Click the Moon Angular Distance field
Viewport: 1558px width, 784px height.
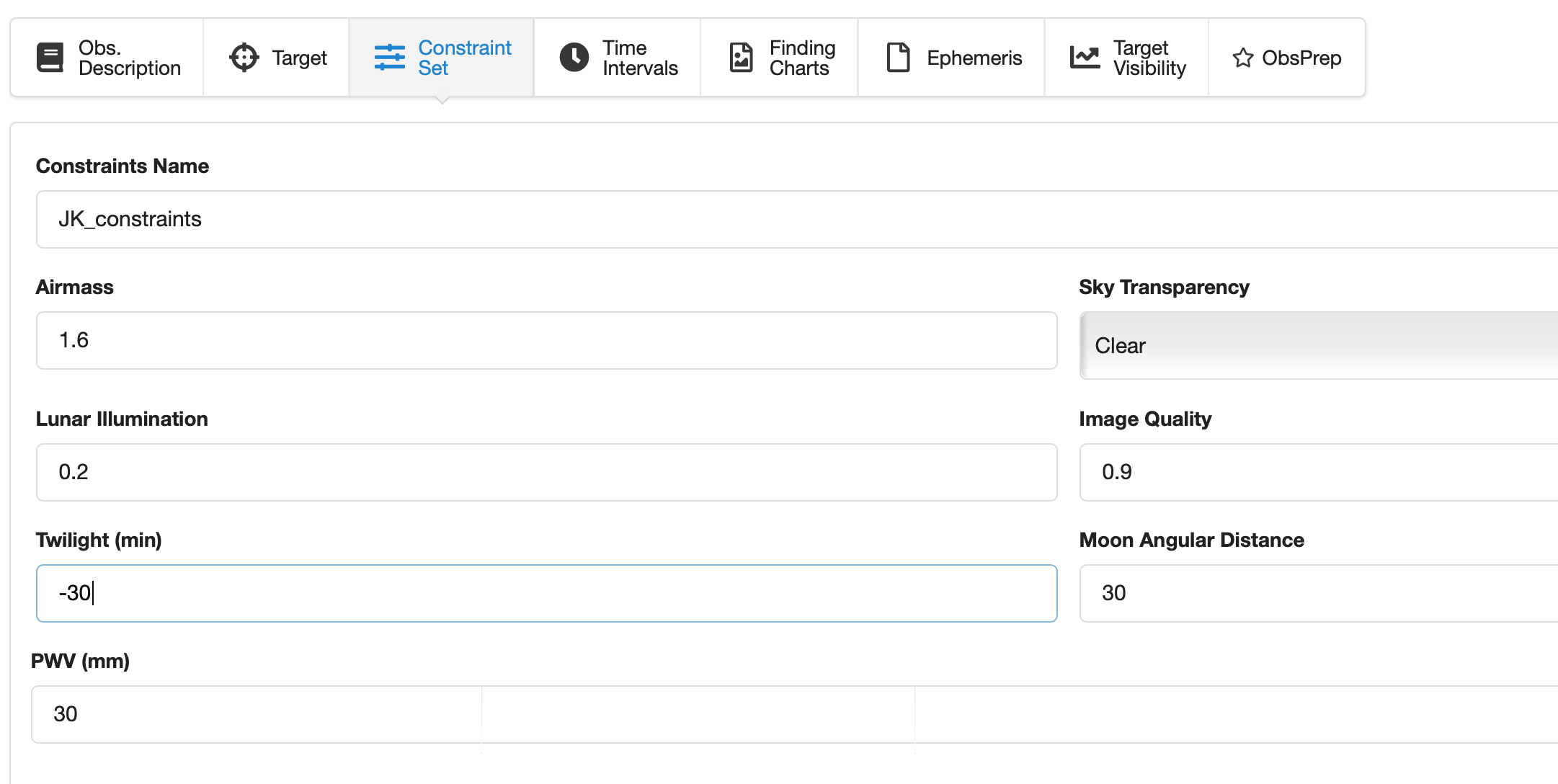coord(1319,593)
